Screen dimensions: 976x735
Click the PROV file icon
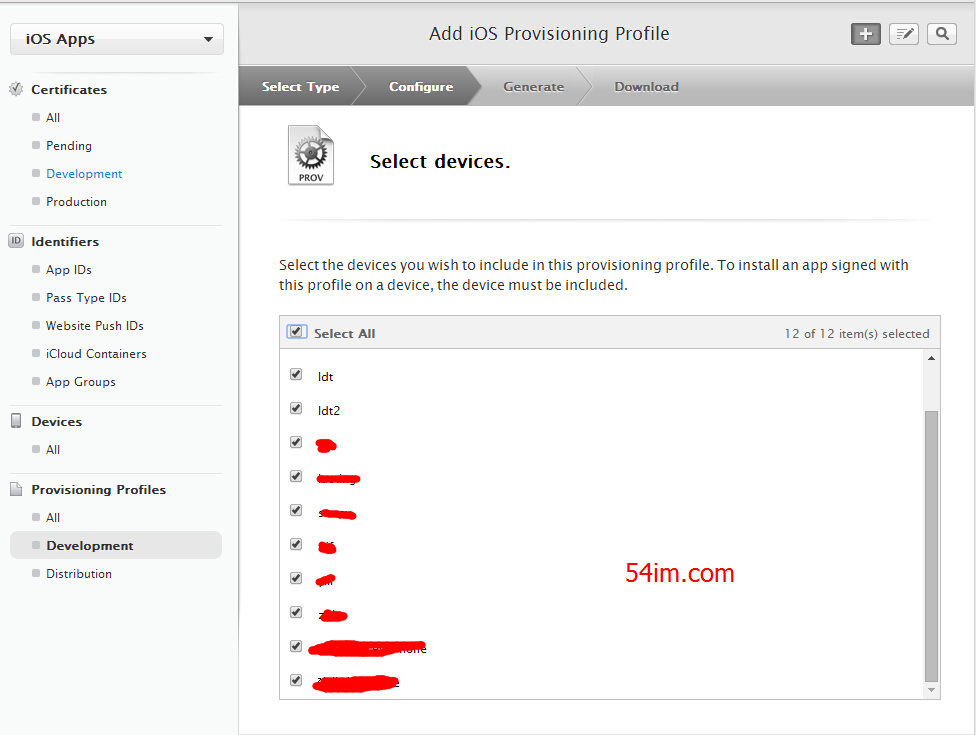pyautogui.click(x=311, y=155)
